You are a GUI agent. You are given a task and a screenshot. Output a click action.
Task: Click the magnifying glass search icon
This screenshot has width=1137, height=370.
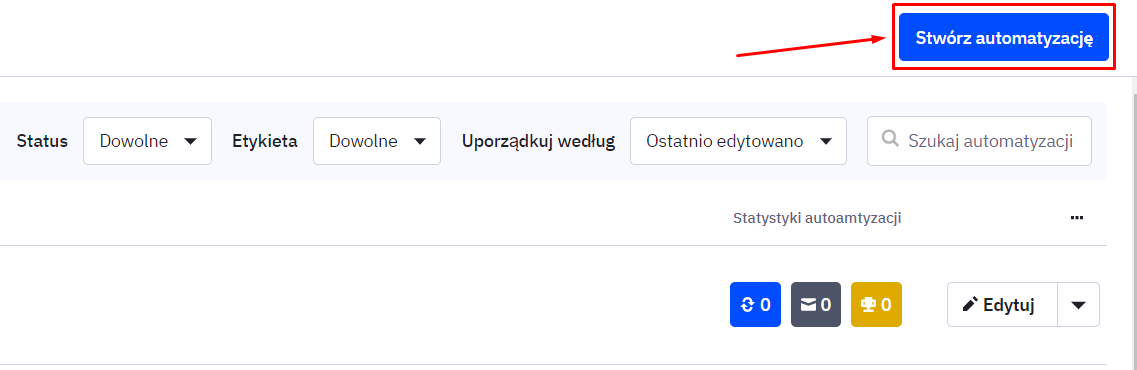click(890, 140)
